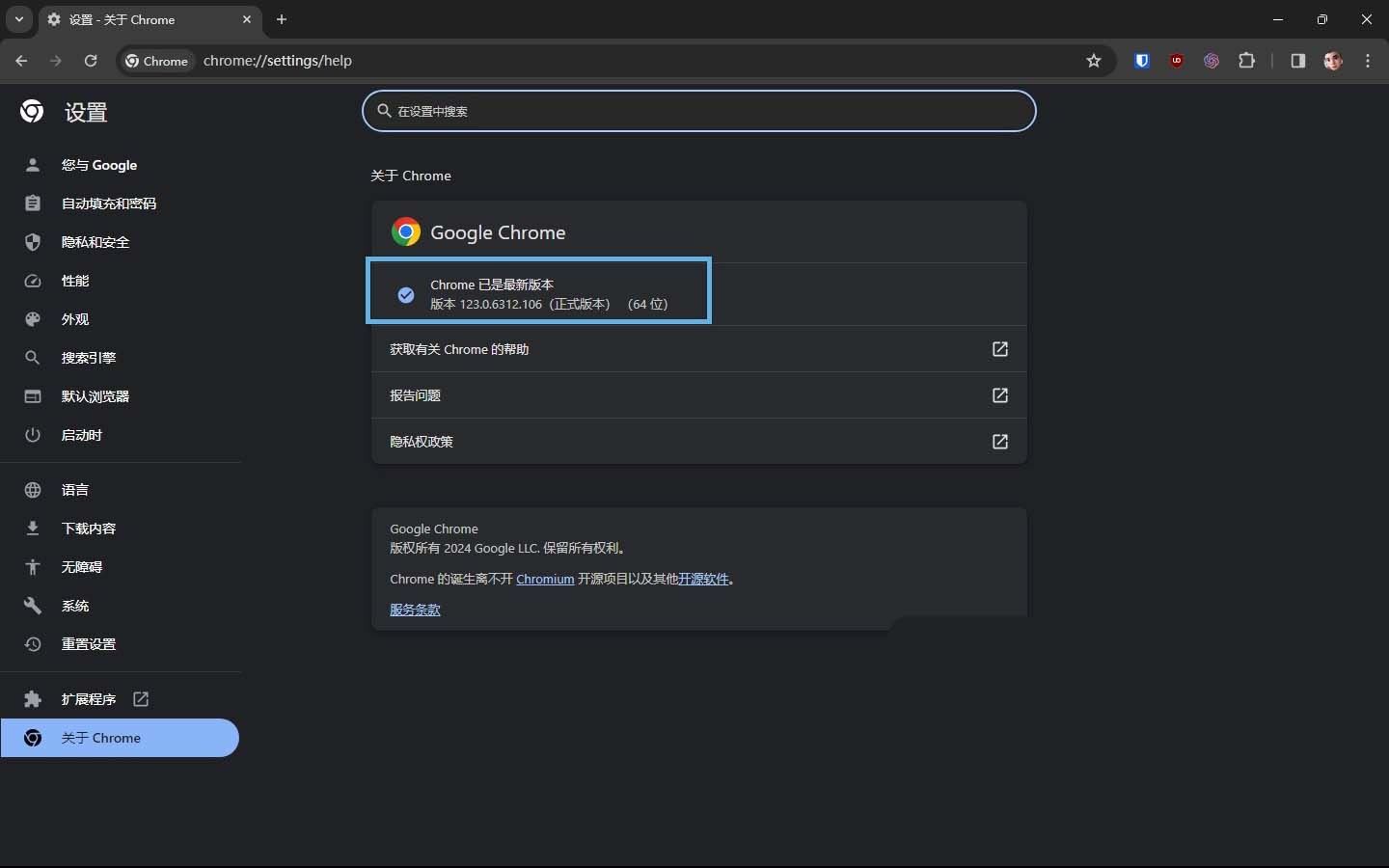This screenshot has height=868, width=1389.
Task: Open the tab search dropdown arrow
Action: 18,19
